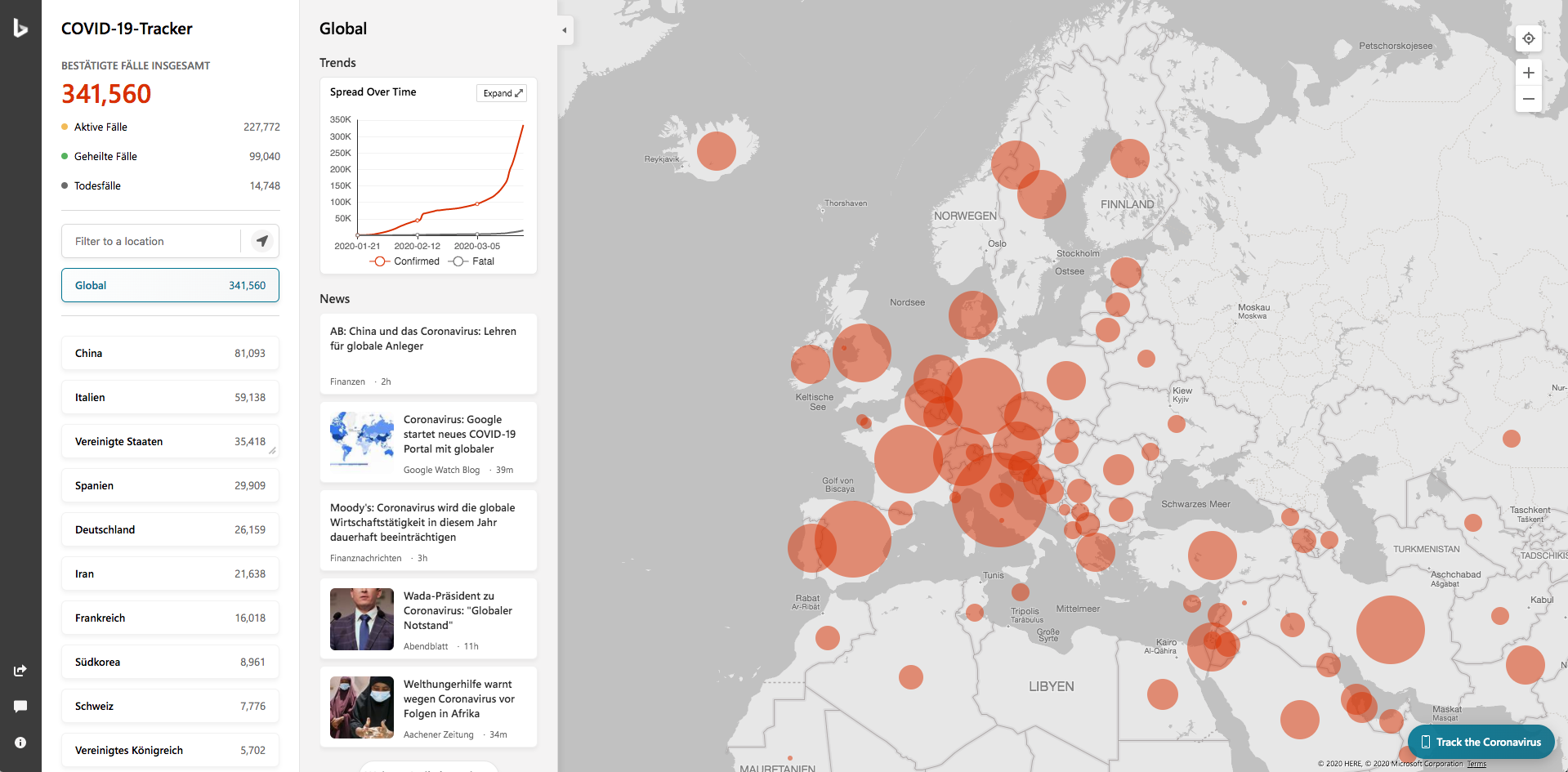Zoom out using the minus map control
Screen dimensions: 1568x772
(x=1528, y=99)
